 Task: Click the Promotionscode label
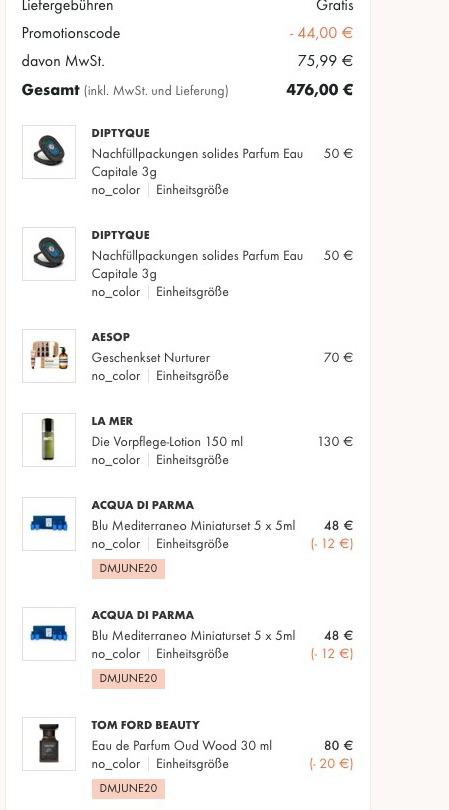pyautogui.click(x=71, y=33)
